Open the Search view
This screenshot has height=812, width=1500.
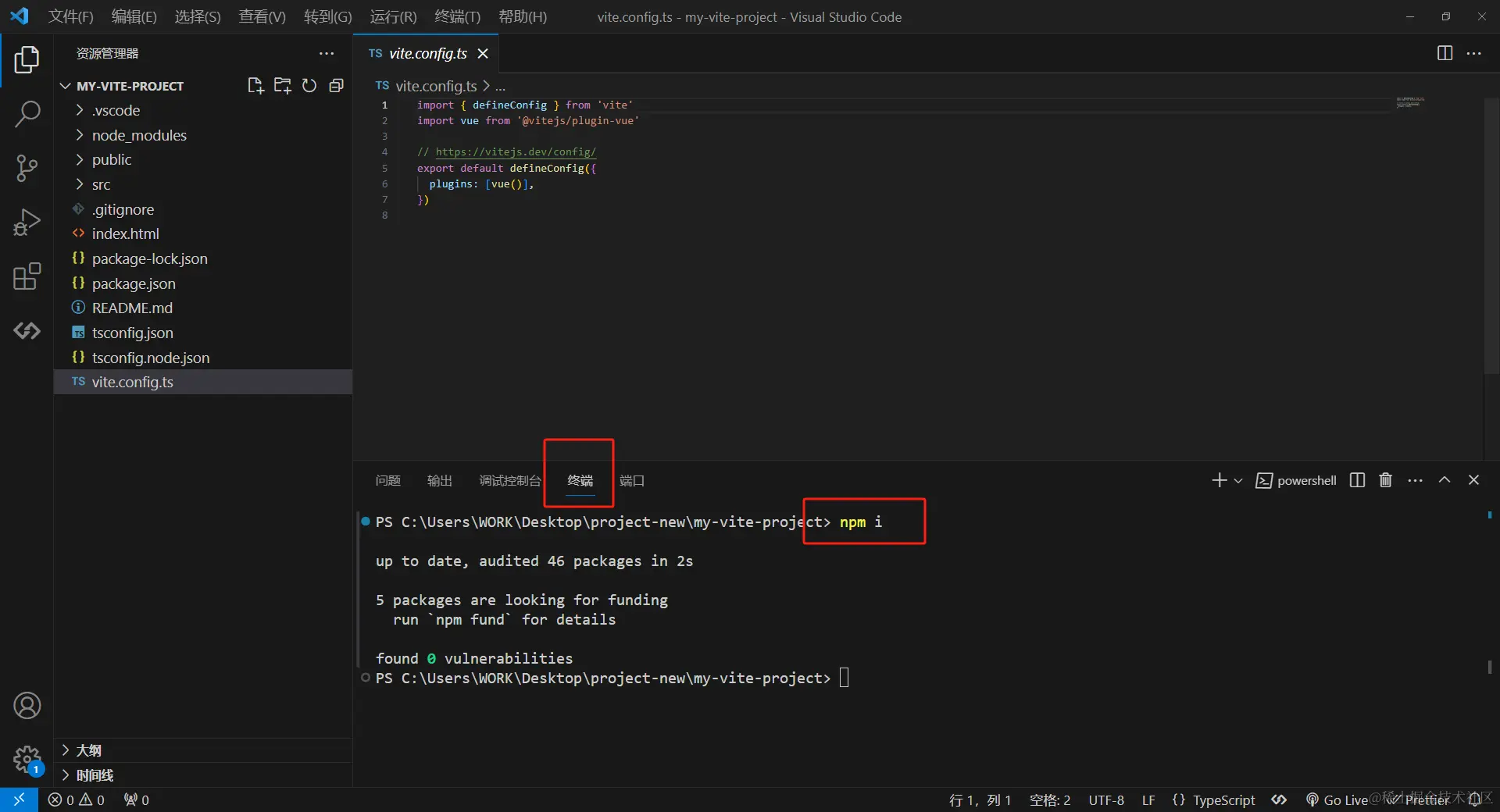[27, 114]
